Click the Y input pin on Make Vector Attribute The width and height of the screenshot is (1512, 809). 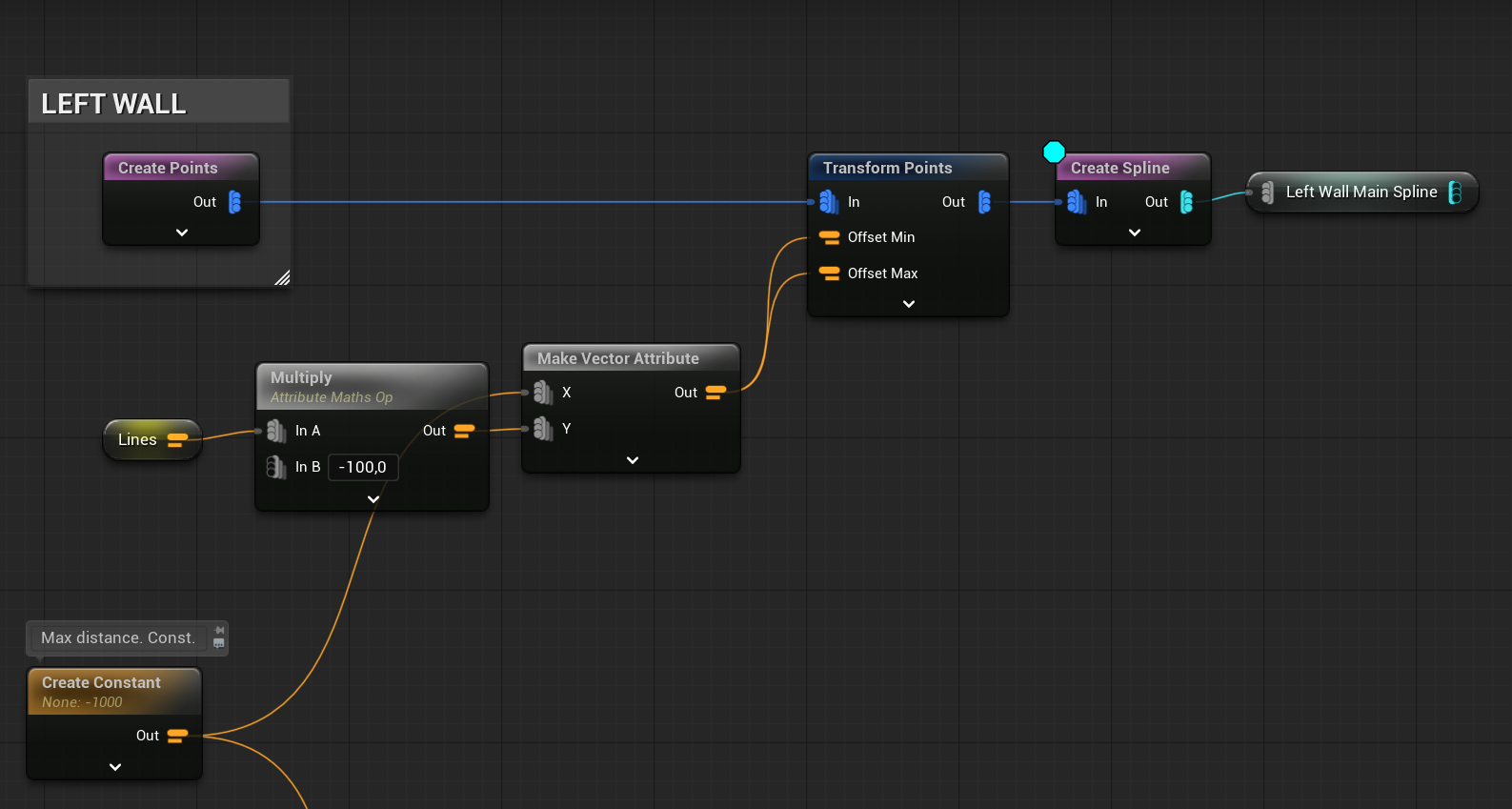pos(543,429)
